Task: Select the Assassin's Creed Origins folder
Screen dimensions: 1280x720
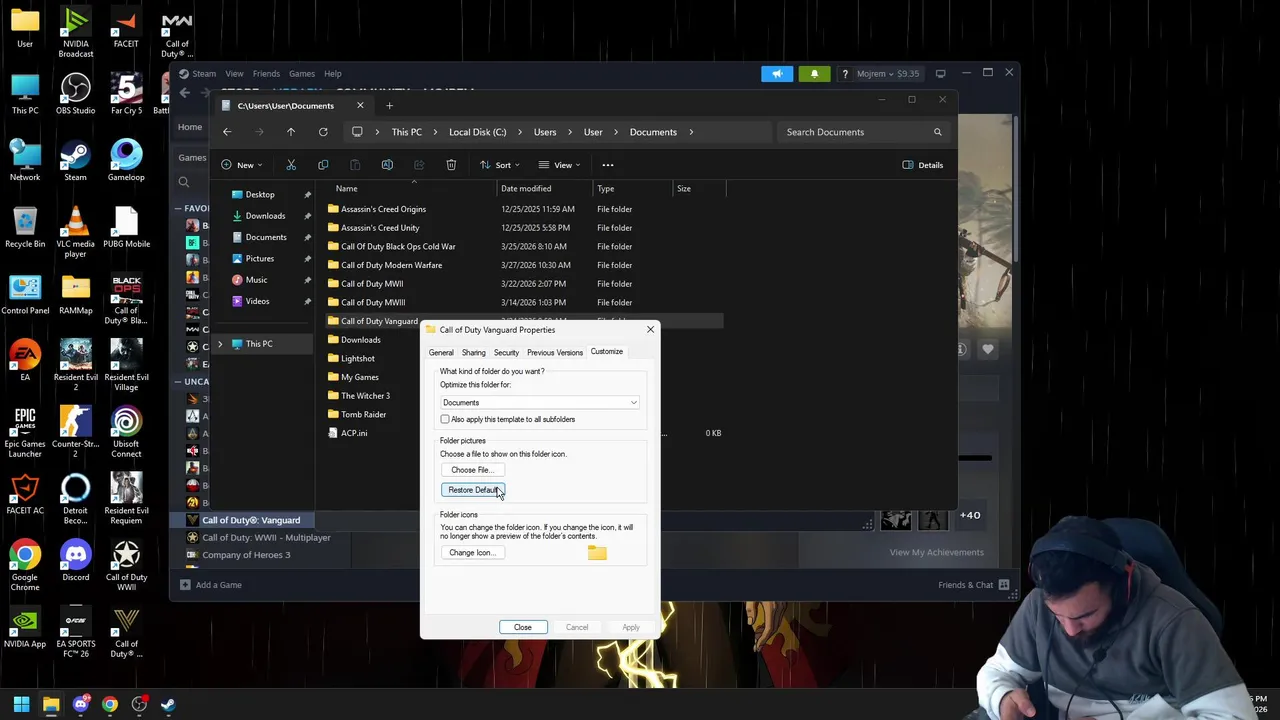Action: coord(383,209)
